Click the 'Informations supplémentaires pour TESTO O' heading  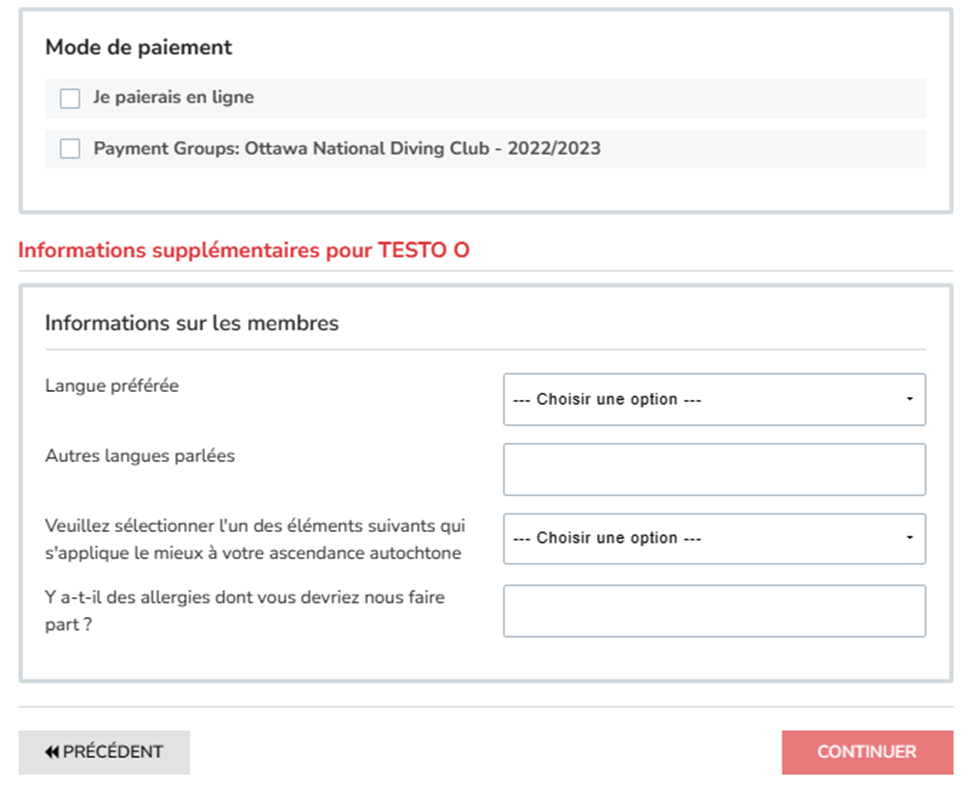[244, 250]
